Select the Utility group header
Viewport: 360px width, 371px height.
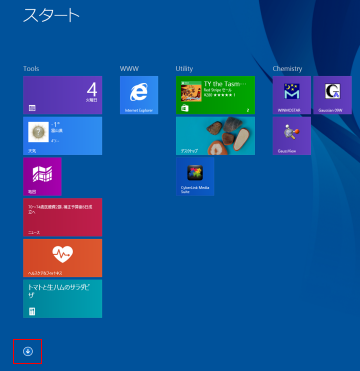[184, 69]
